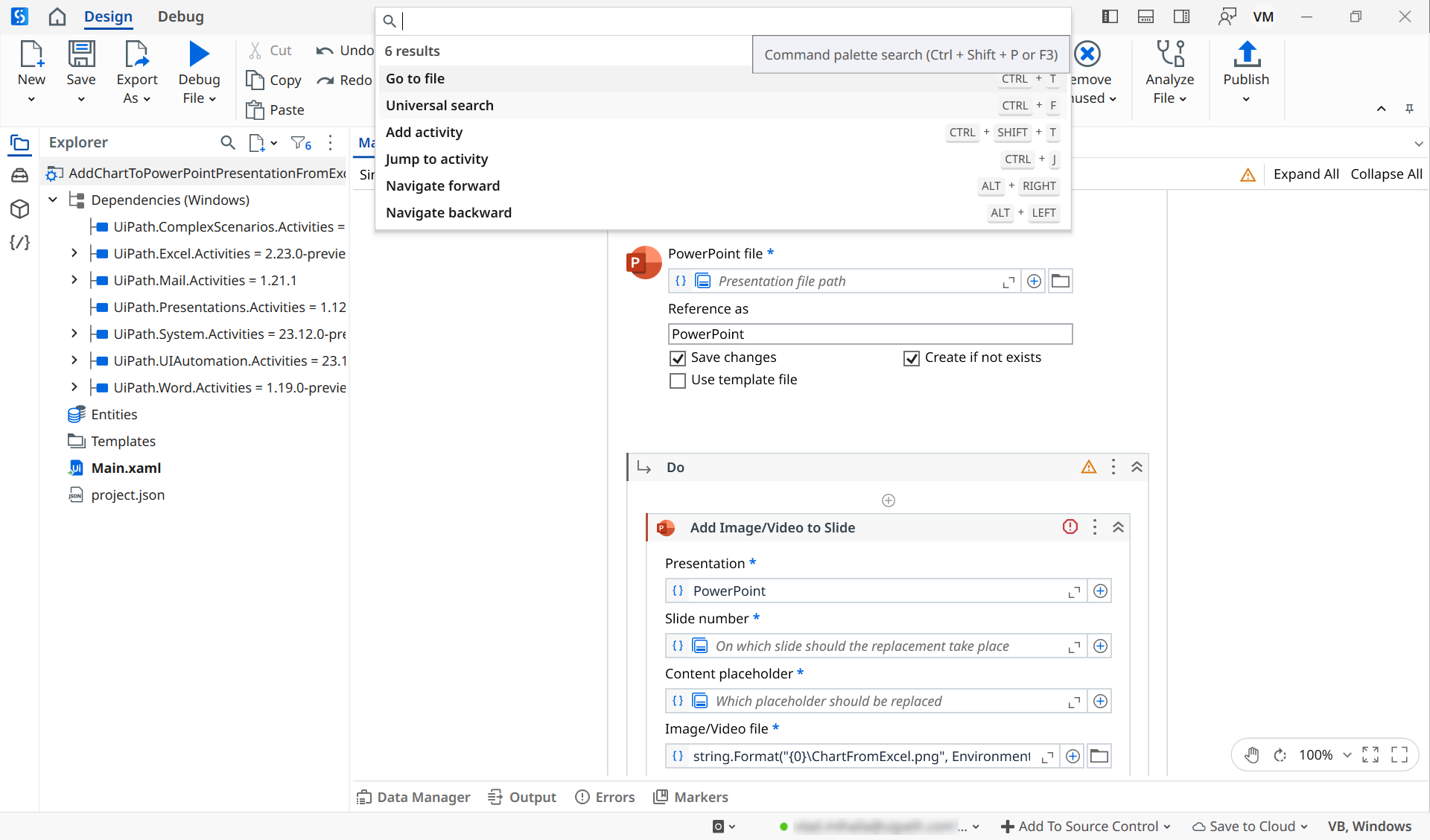Collapse the Dependencies (Windows) node

pyautogui.click(x=53, y=200)
